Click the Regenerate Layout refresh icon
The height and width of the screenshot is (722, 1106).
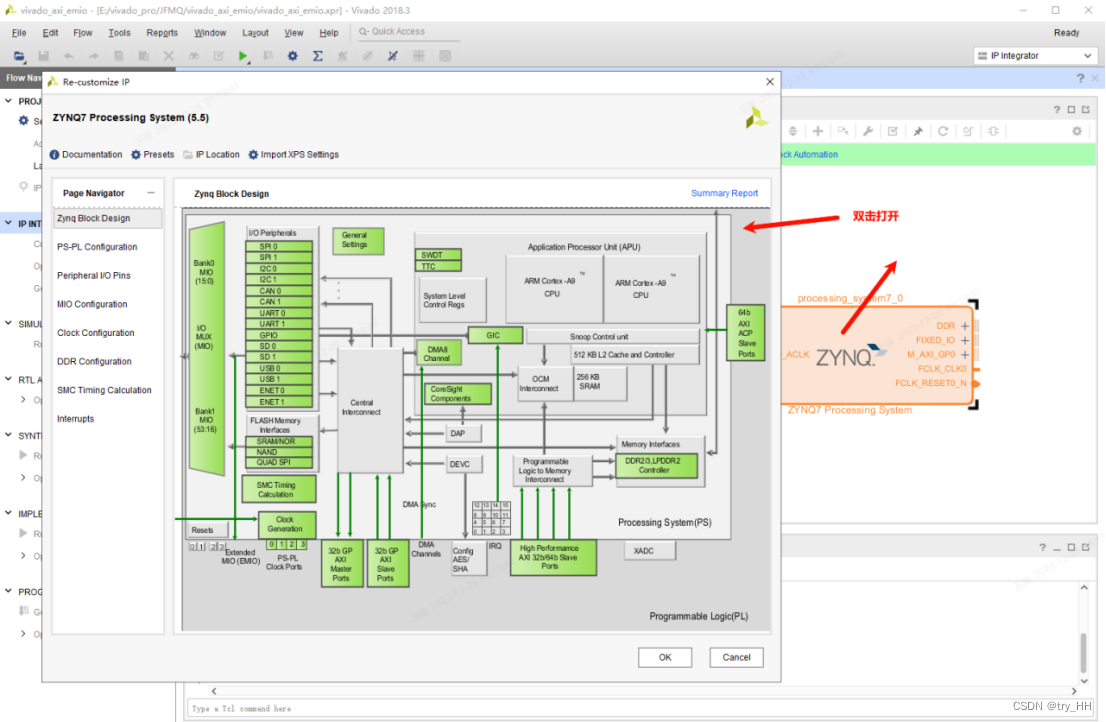(943, 131)
